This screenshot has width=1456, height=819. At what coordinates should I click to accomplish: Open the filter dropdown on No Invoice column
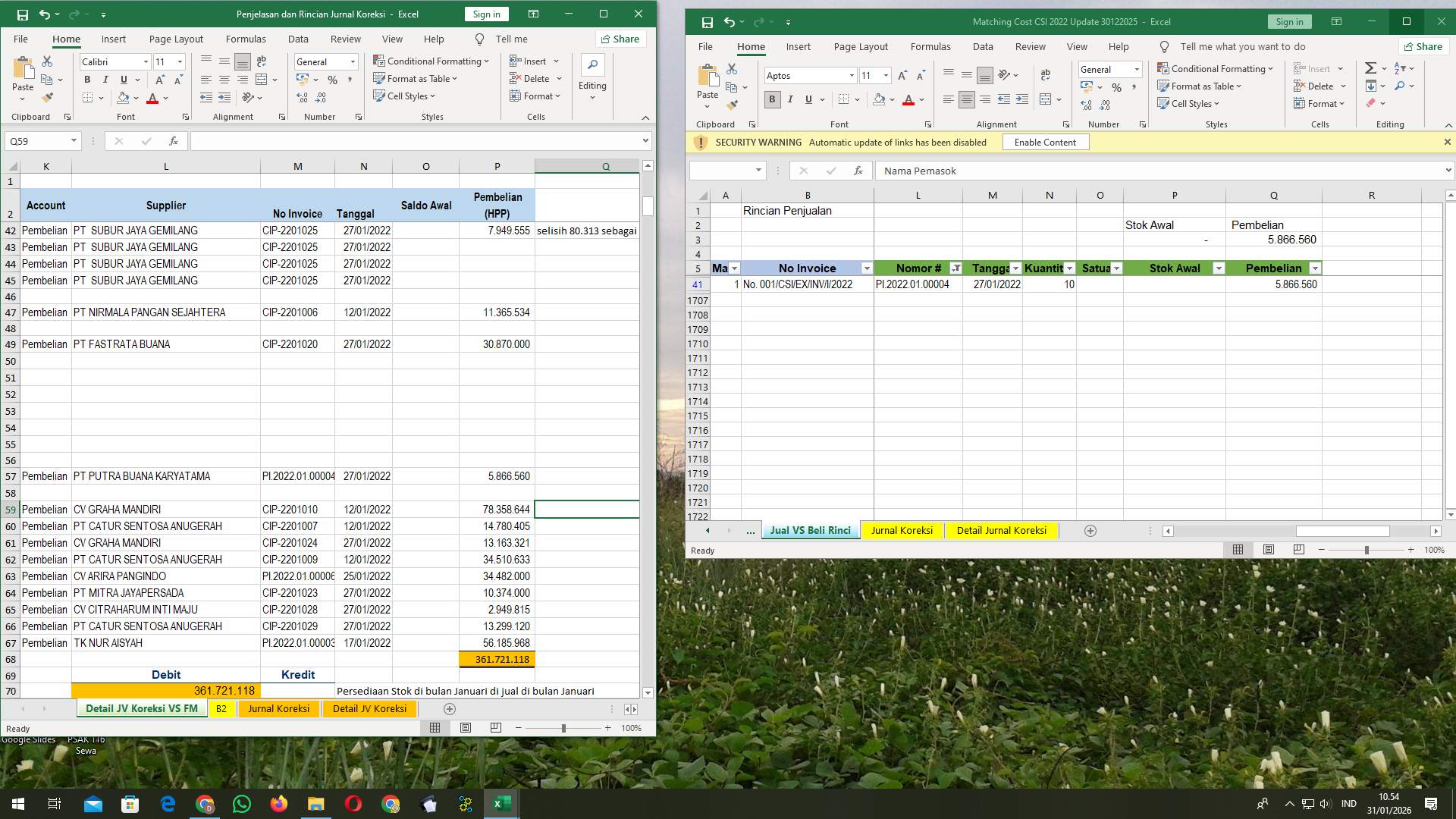(867, 268)
